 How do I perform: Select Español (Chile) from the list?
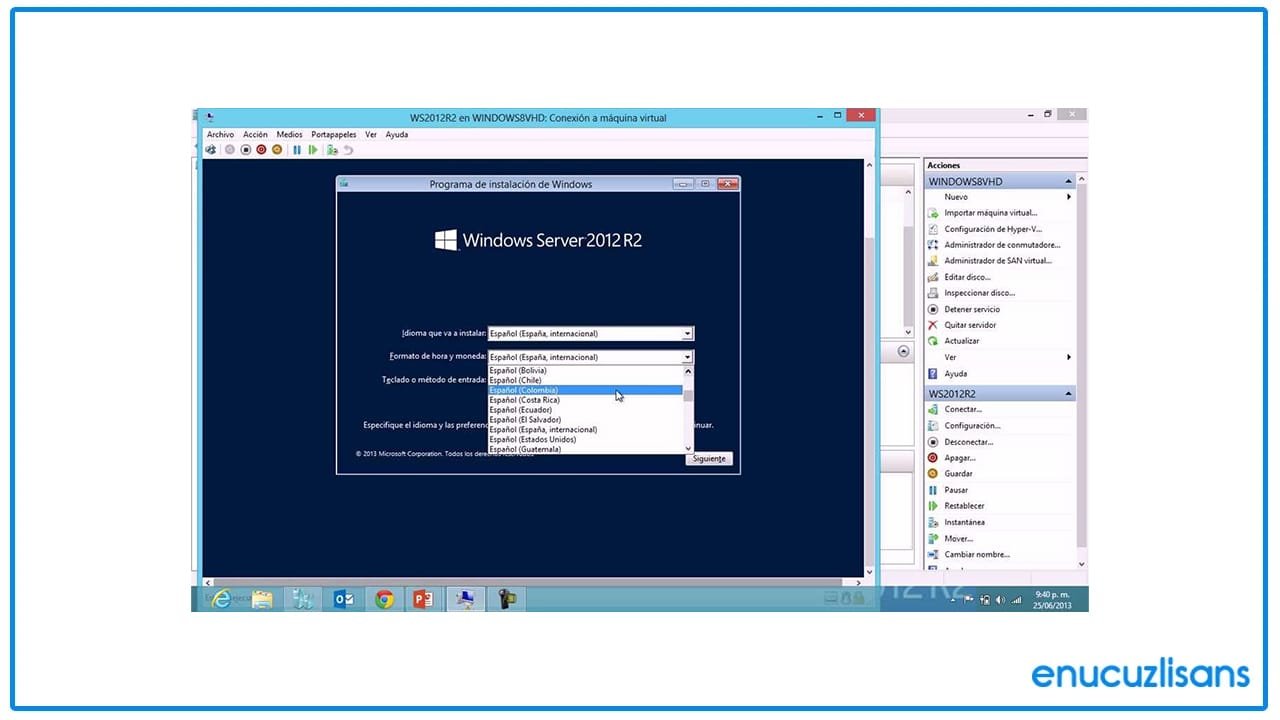tap(585, 380)
